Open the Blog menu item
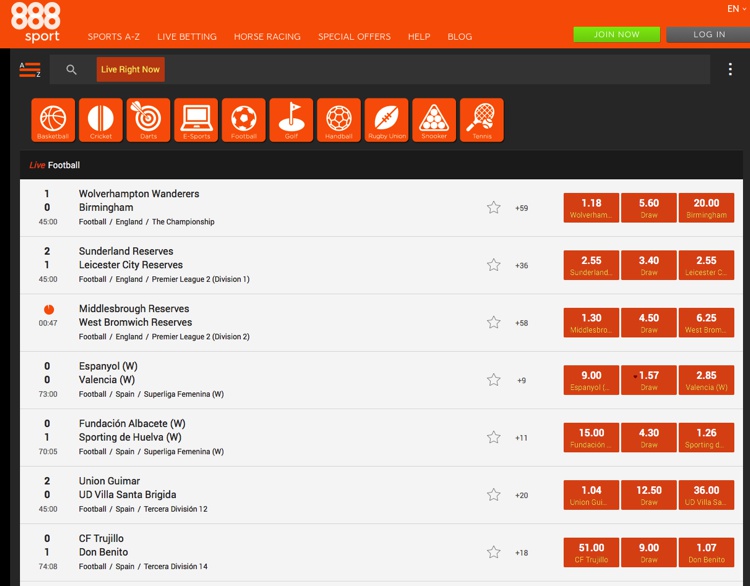The width and height of the screenshot is (750, 586). click(460, 37)
